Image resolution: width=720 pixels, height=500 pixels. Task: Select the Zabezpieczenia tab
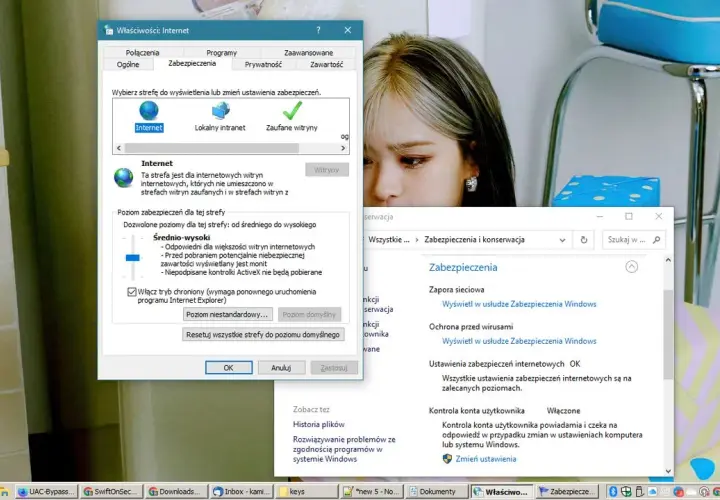click(192, 63)
